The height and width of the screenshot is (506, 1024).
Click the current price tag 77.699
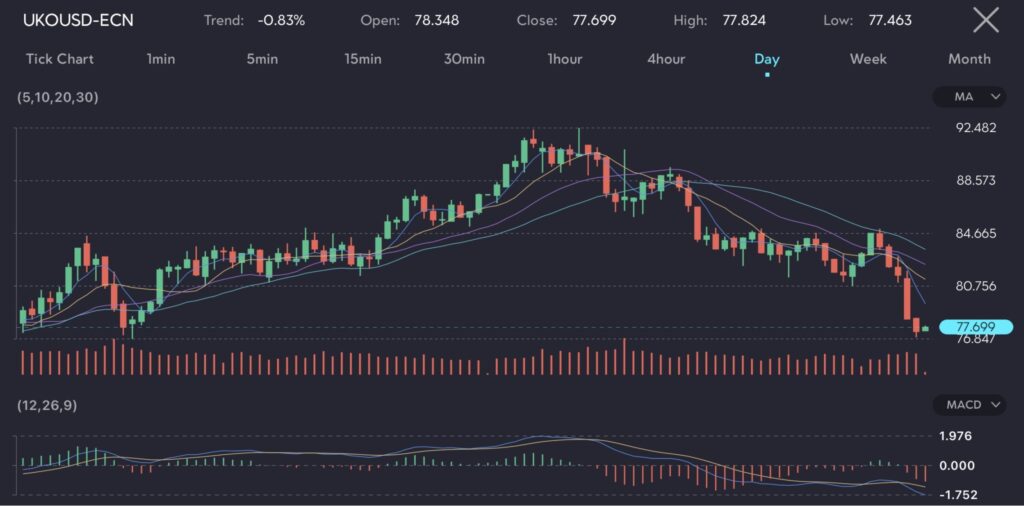pos(976,327)
